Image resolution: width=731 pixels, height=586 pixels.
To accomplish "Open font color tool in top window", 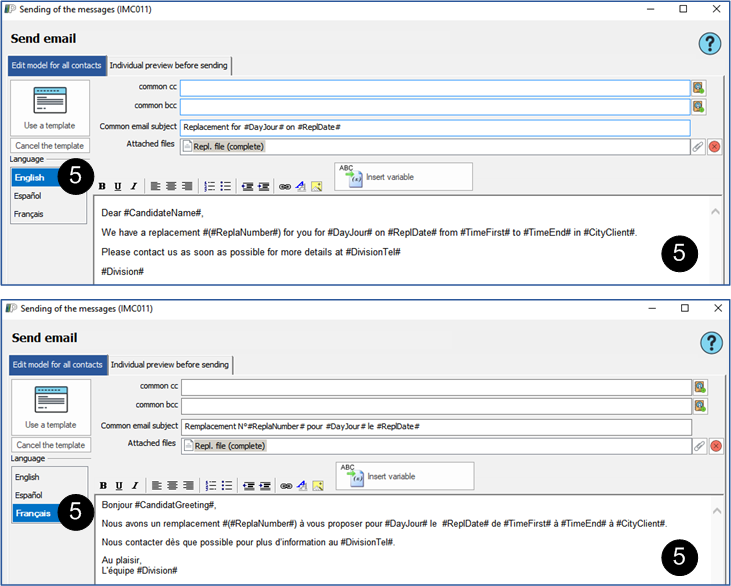I will (x=301, y=186).
